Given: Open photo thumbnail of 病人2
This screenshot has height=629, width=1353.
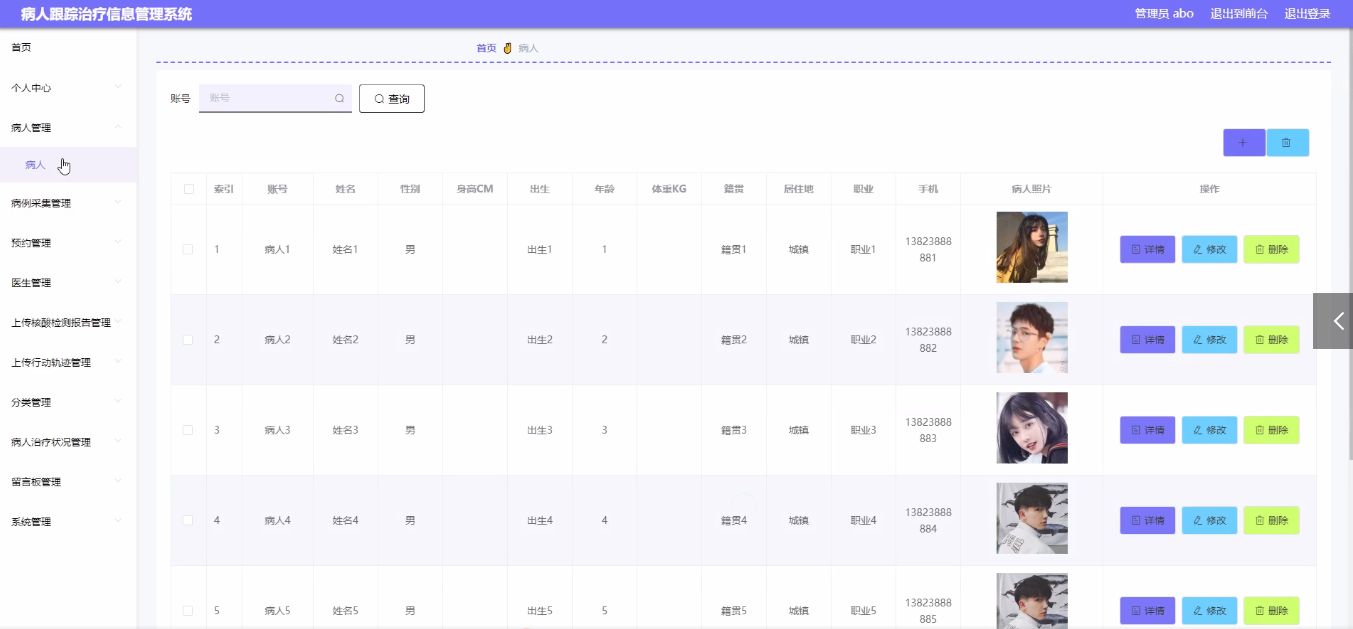Looking at the screenshot, I should 1032,338.
